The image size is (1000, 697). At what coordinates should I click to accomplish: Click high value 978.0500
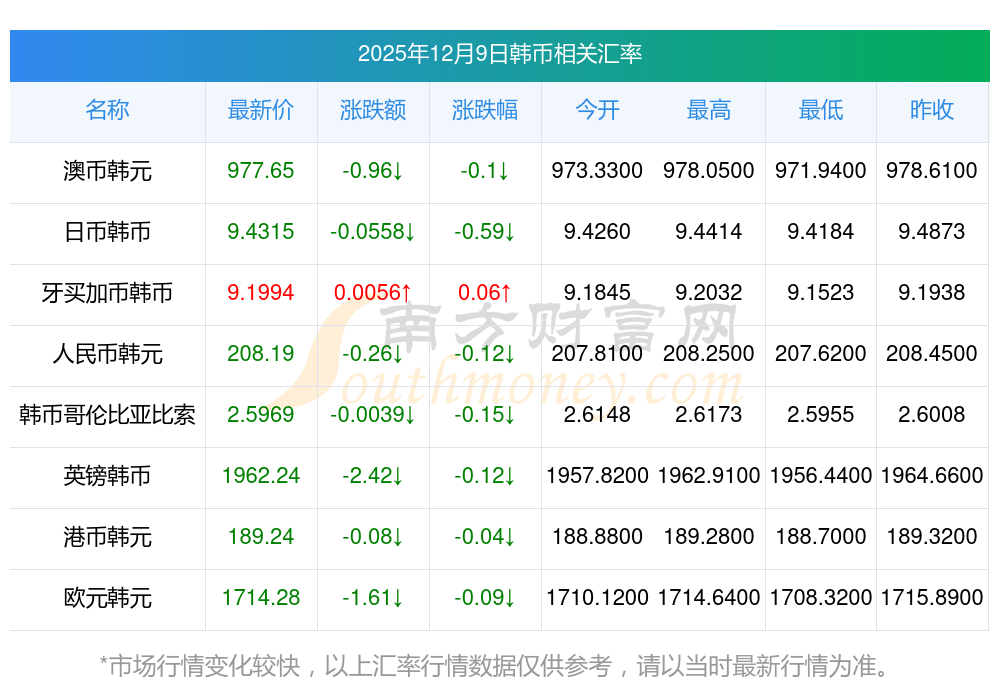pos(709,170)
